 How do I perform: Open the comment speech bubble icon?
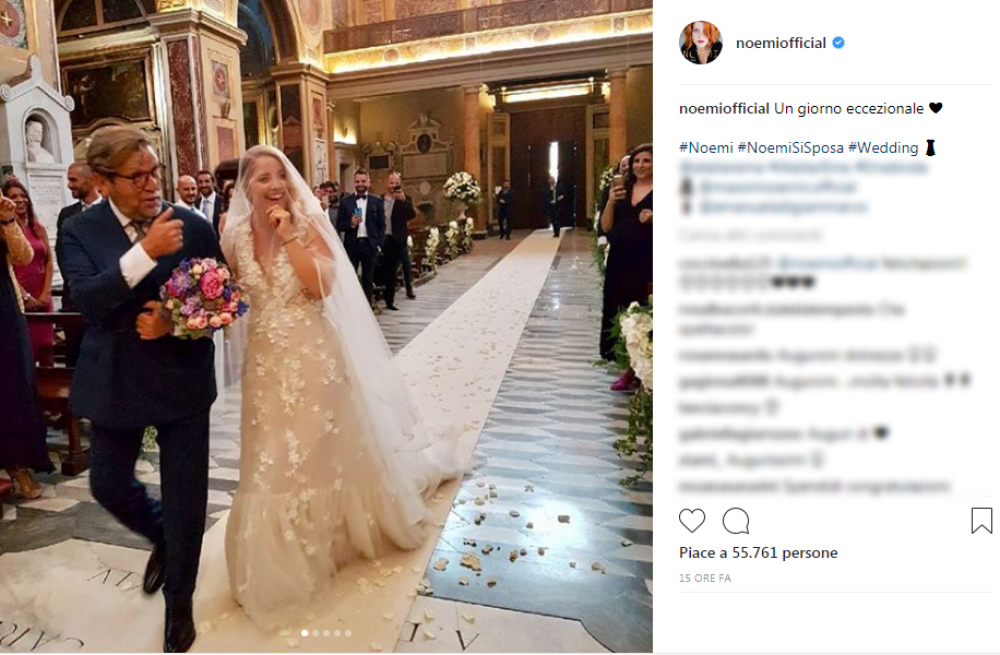(x=735, y=521)
